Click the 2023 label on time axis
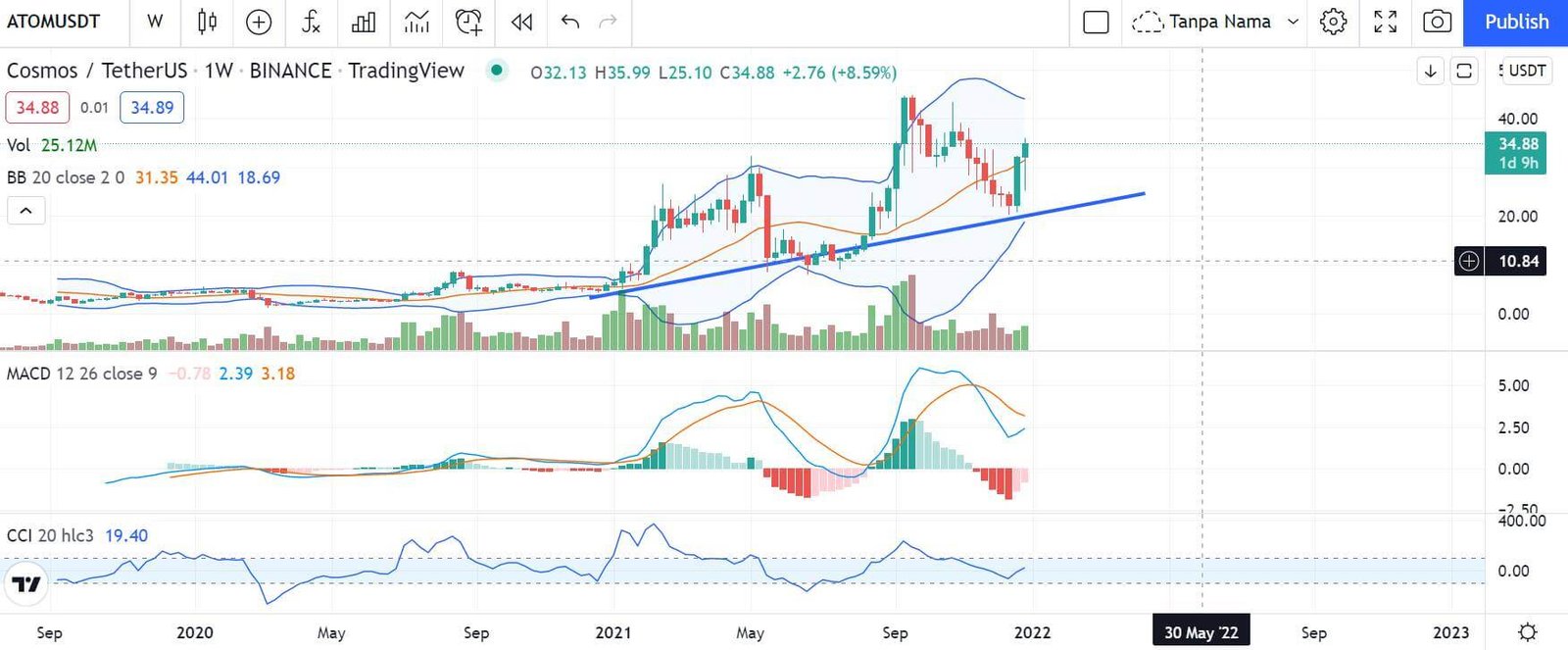The height and width of the screenshot is (650, 1568). 1451,632
